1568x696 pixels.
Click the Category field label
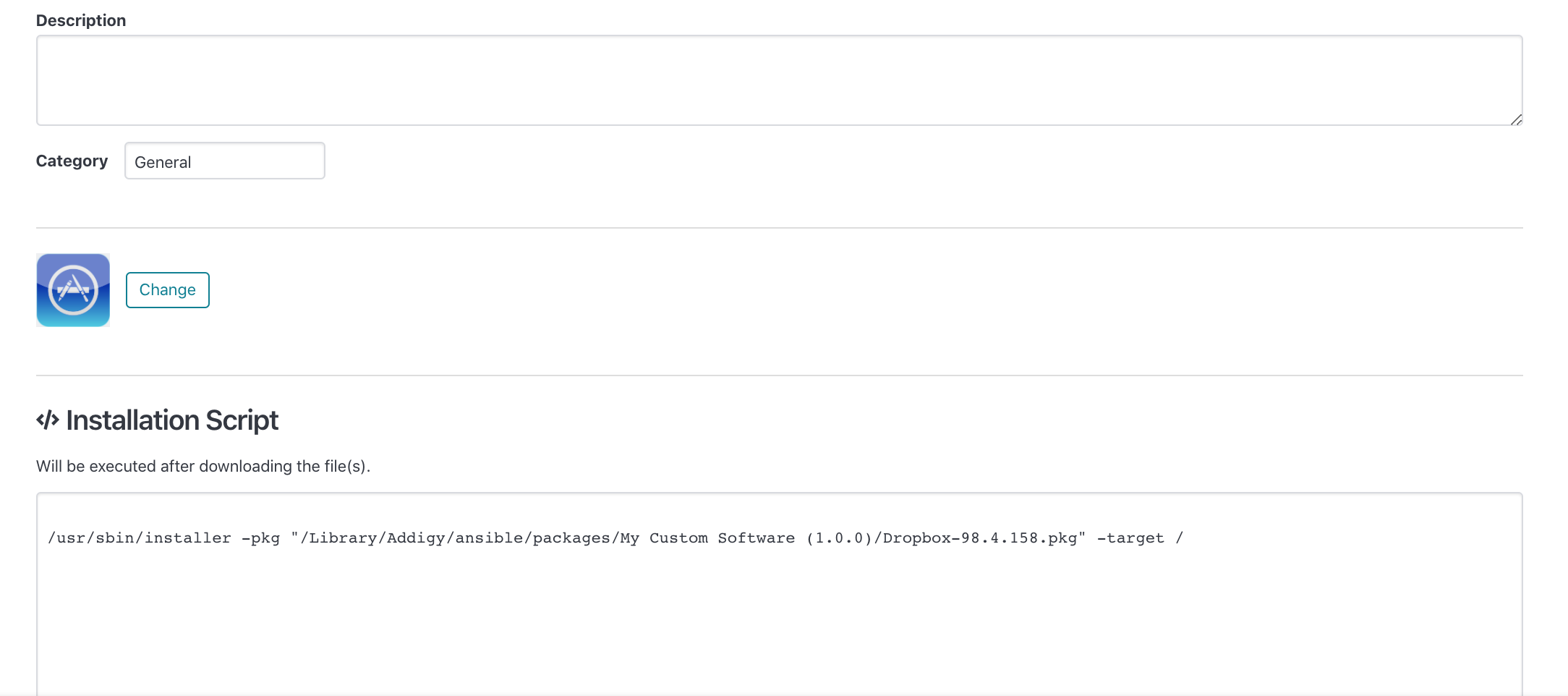(72, 161)
